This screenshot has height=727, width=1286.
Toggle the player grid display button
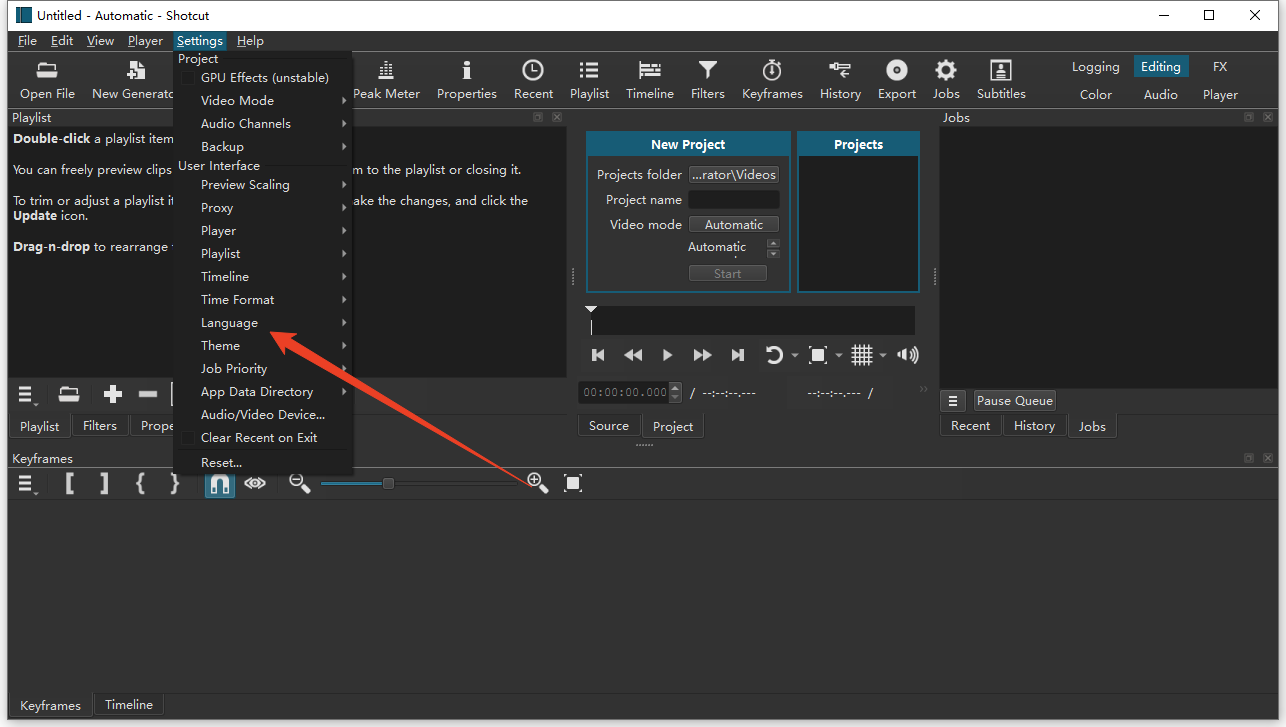(862, 355)
